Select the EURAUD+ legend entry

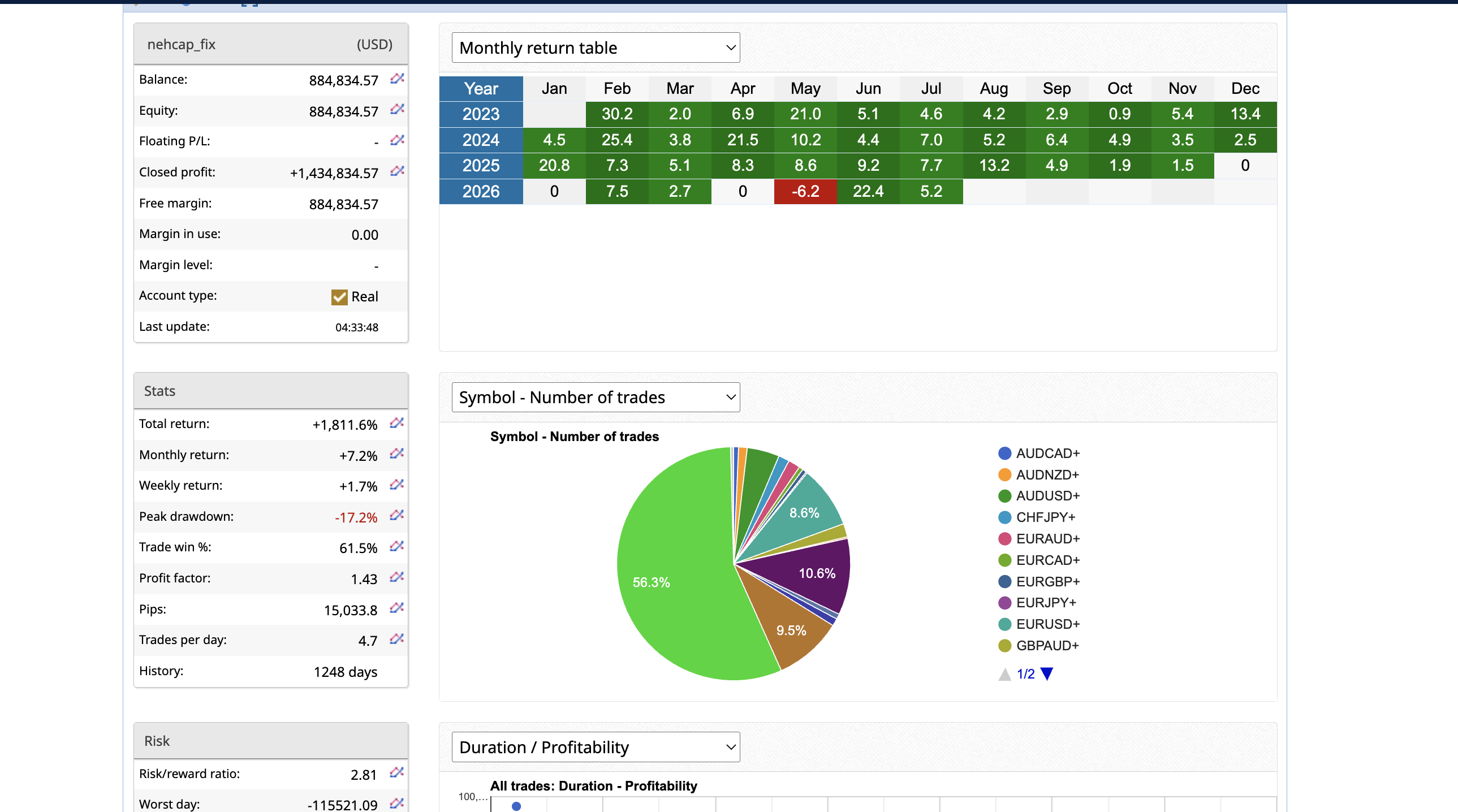(x=1039, y=539)
